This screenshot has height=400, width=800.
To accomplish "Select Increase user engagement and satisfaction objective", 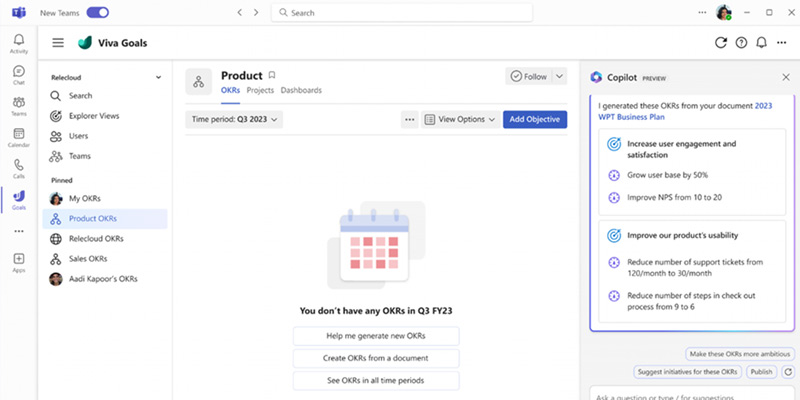I will [x=692, y=149].
